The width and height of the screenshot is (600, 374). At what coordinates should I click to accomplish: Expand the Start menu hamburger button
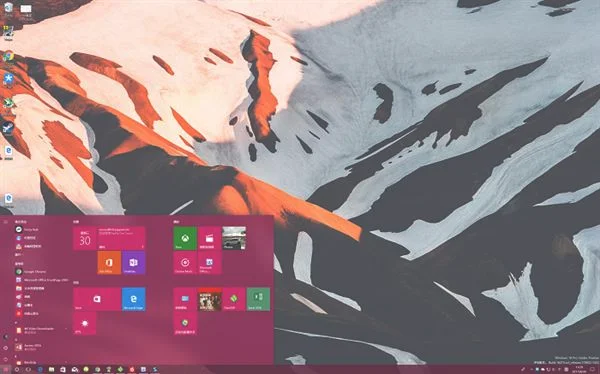5,221
